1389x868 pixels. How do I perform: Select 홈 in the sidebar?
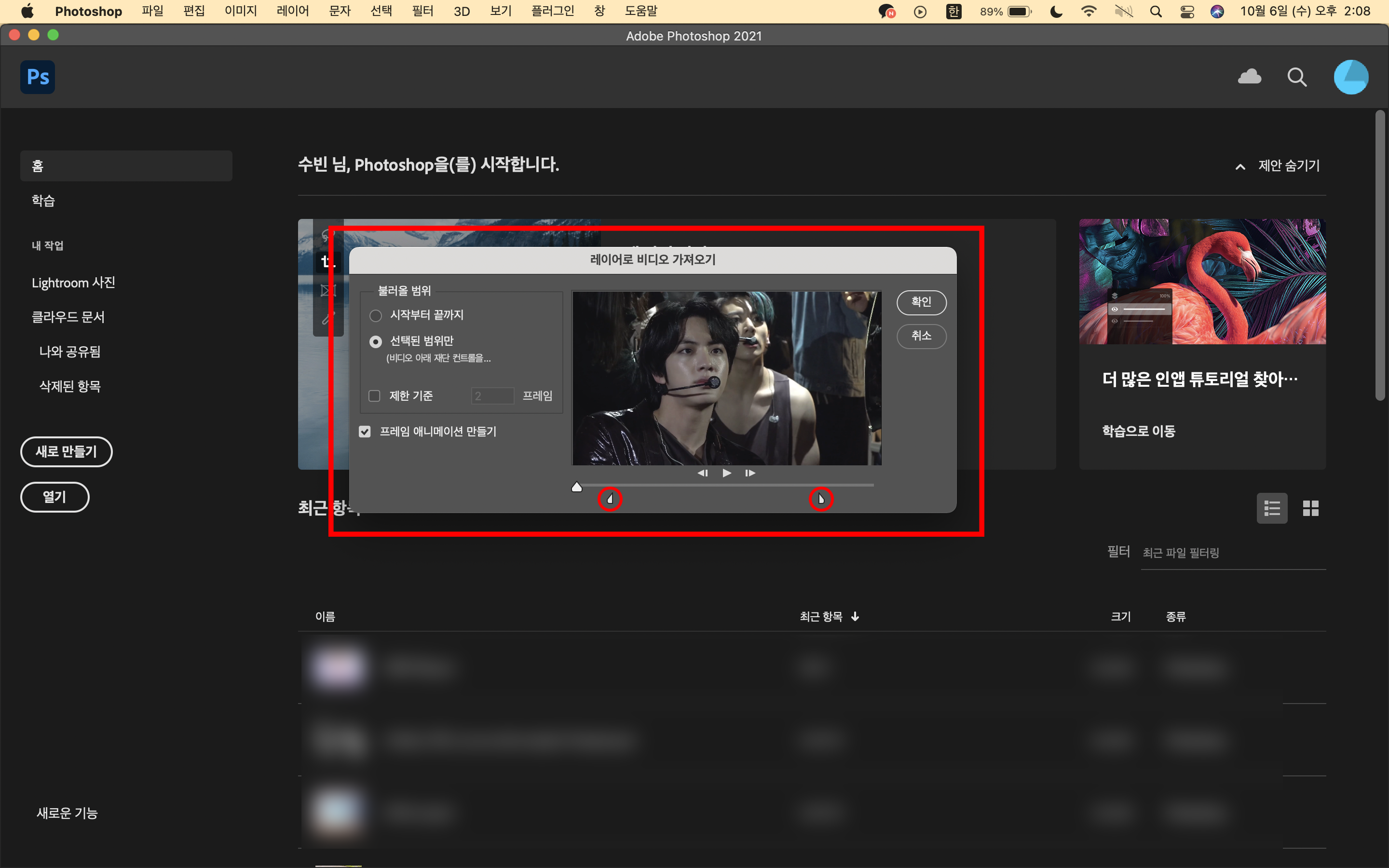(126, 166)
